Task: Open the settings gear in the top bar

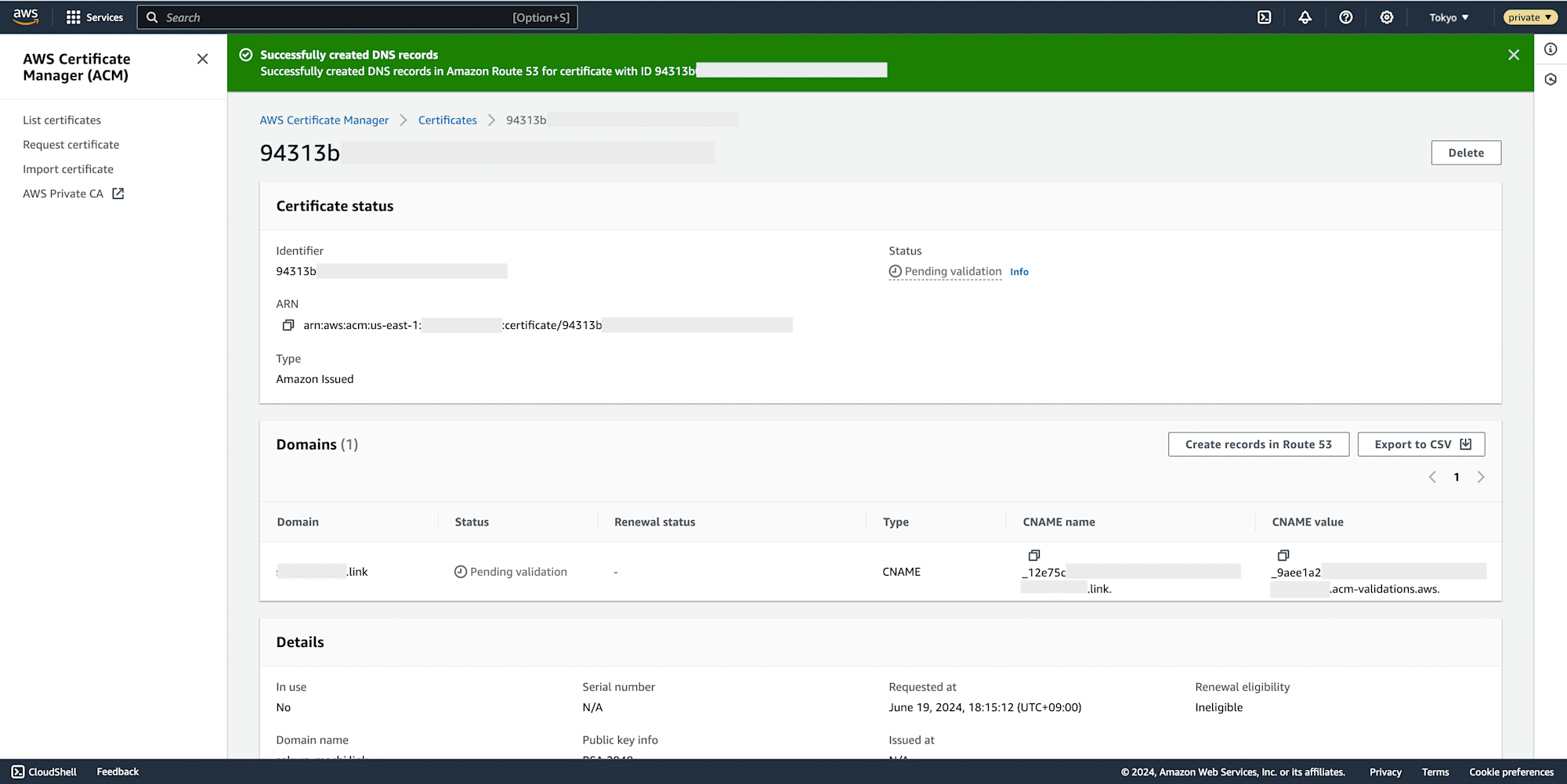Action: [x=1387, y=17]
